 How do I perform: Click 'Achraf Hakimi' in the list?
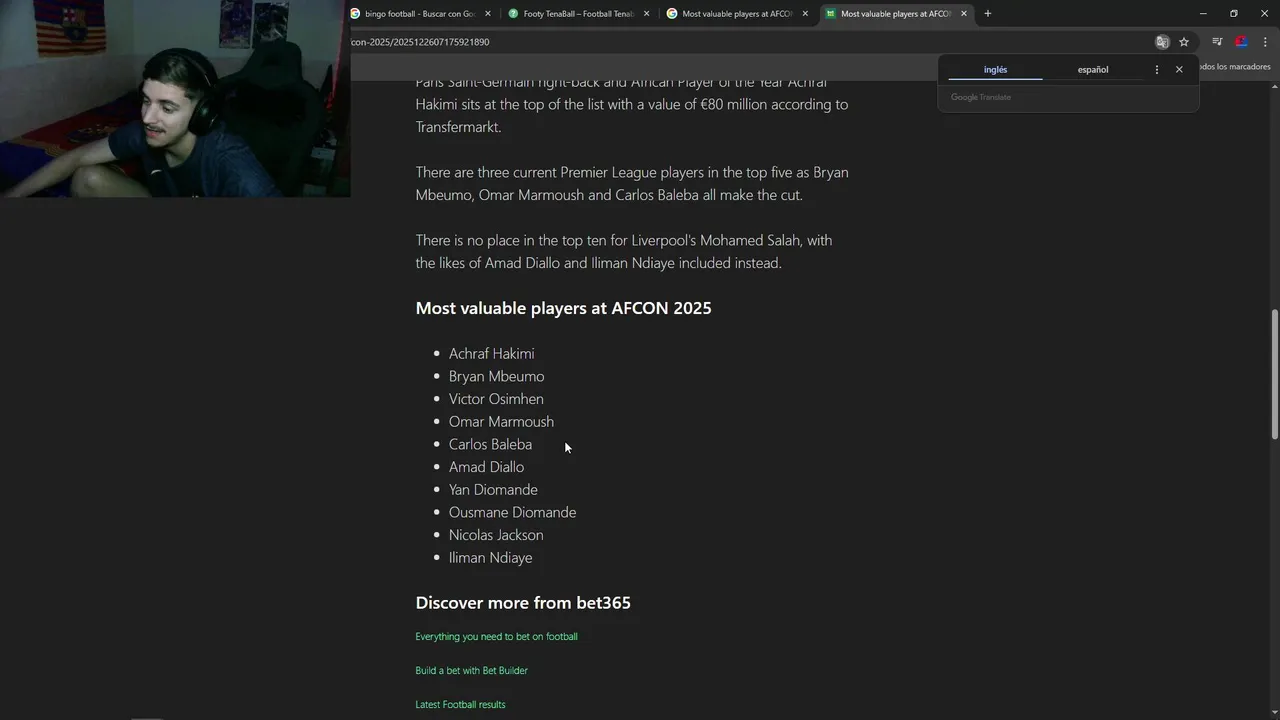[x=491, y=354]
